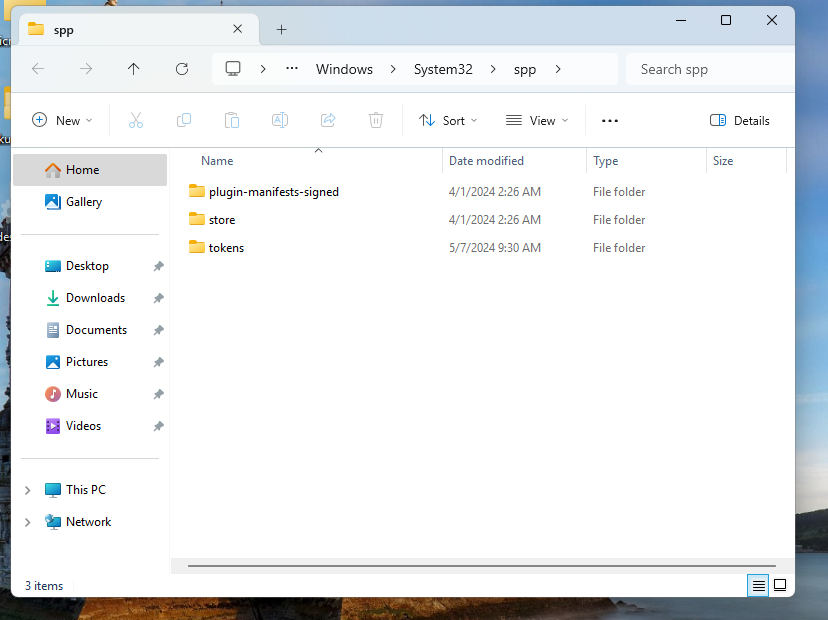Minimize the File Explorer window
The width and height of the screenshot is (828, 620).
click(x=681, y=21)
